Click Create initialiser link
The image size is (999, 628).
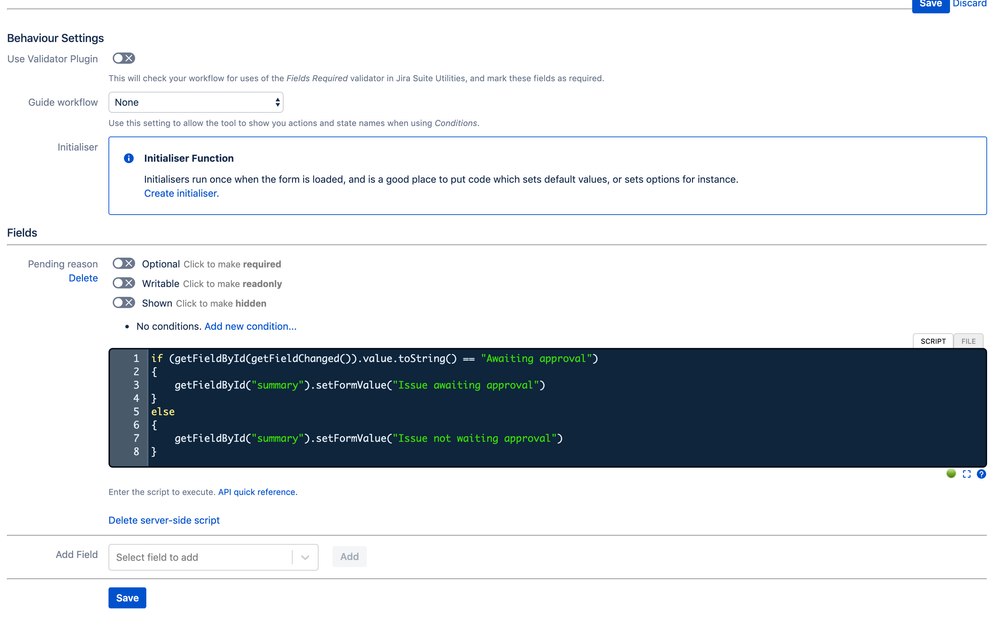point(180,193)
